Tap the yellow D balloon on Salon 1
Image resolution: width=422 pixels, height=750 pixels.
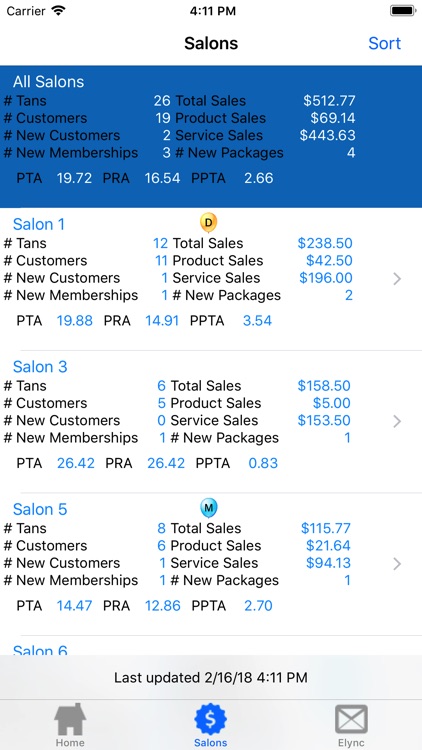pos(208,223)
